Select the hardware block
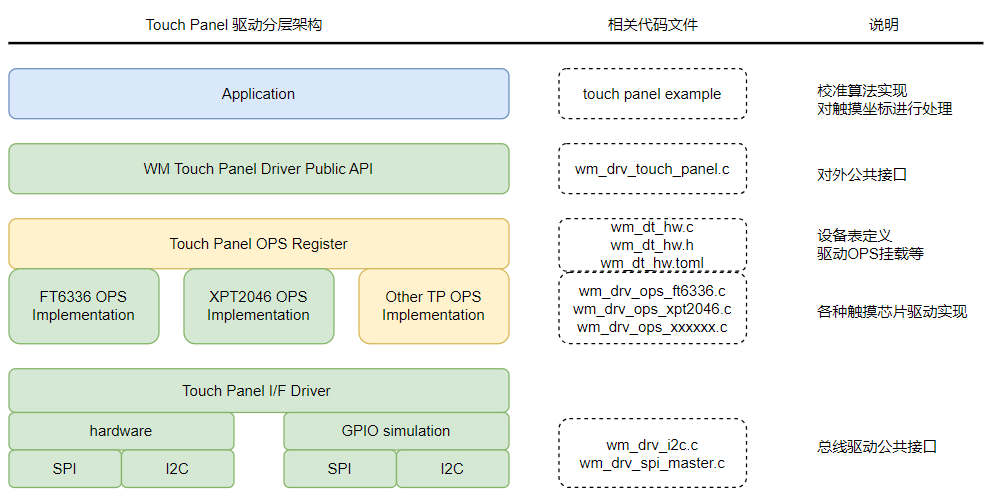This screenshot has width=991, height=501. 121,431
